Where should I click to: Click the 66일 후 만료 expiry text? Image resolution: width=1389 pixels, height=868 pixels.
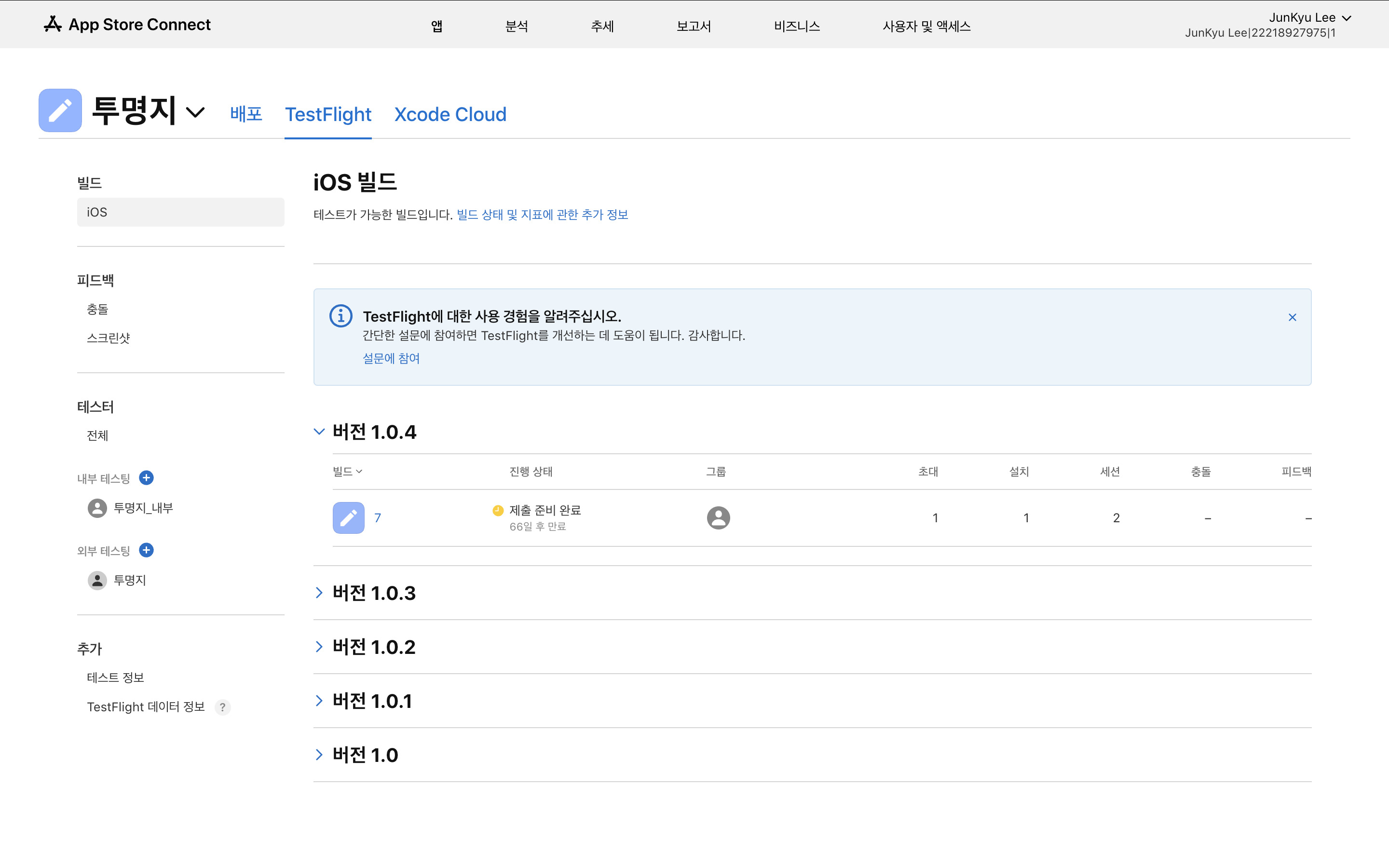[x=538, y=527]
